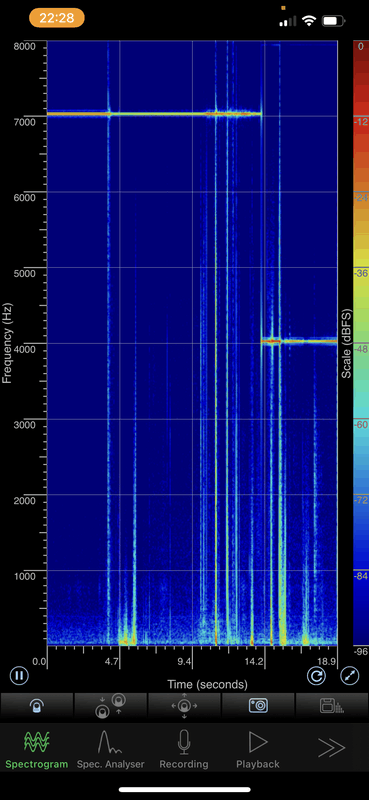Viewport: 369px width, 800px height.
Task: Tap the Time (seconds) axis label
Action: [x=207, y=684]
